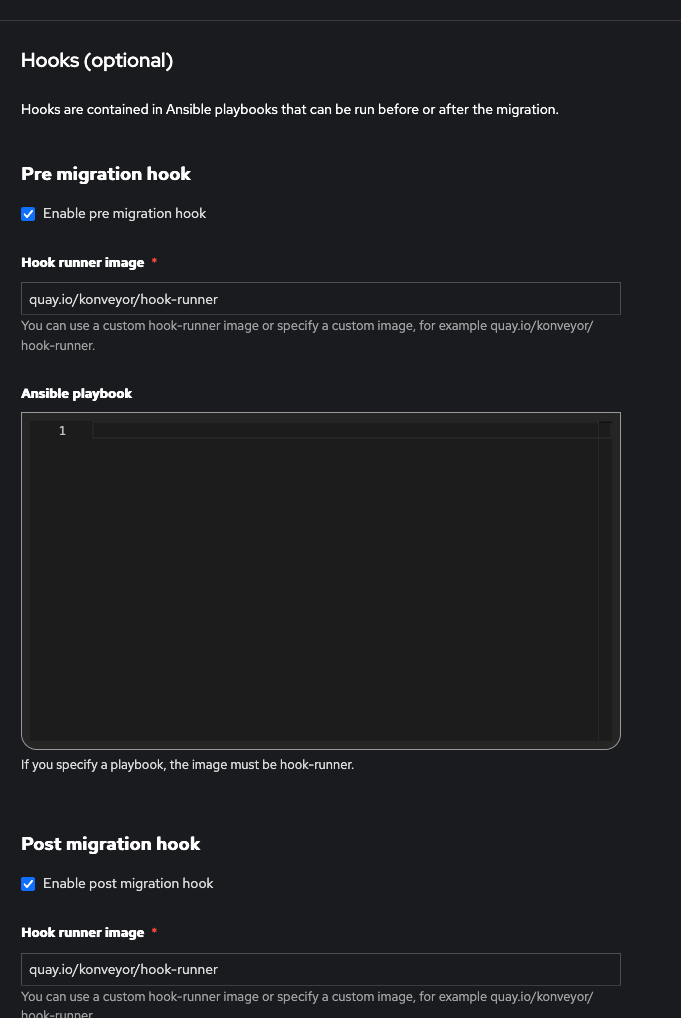Click the 'Ansible playbook' field label

click(x=77, y=394)
